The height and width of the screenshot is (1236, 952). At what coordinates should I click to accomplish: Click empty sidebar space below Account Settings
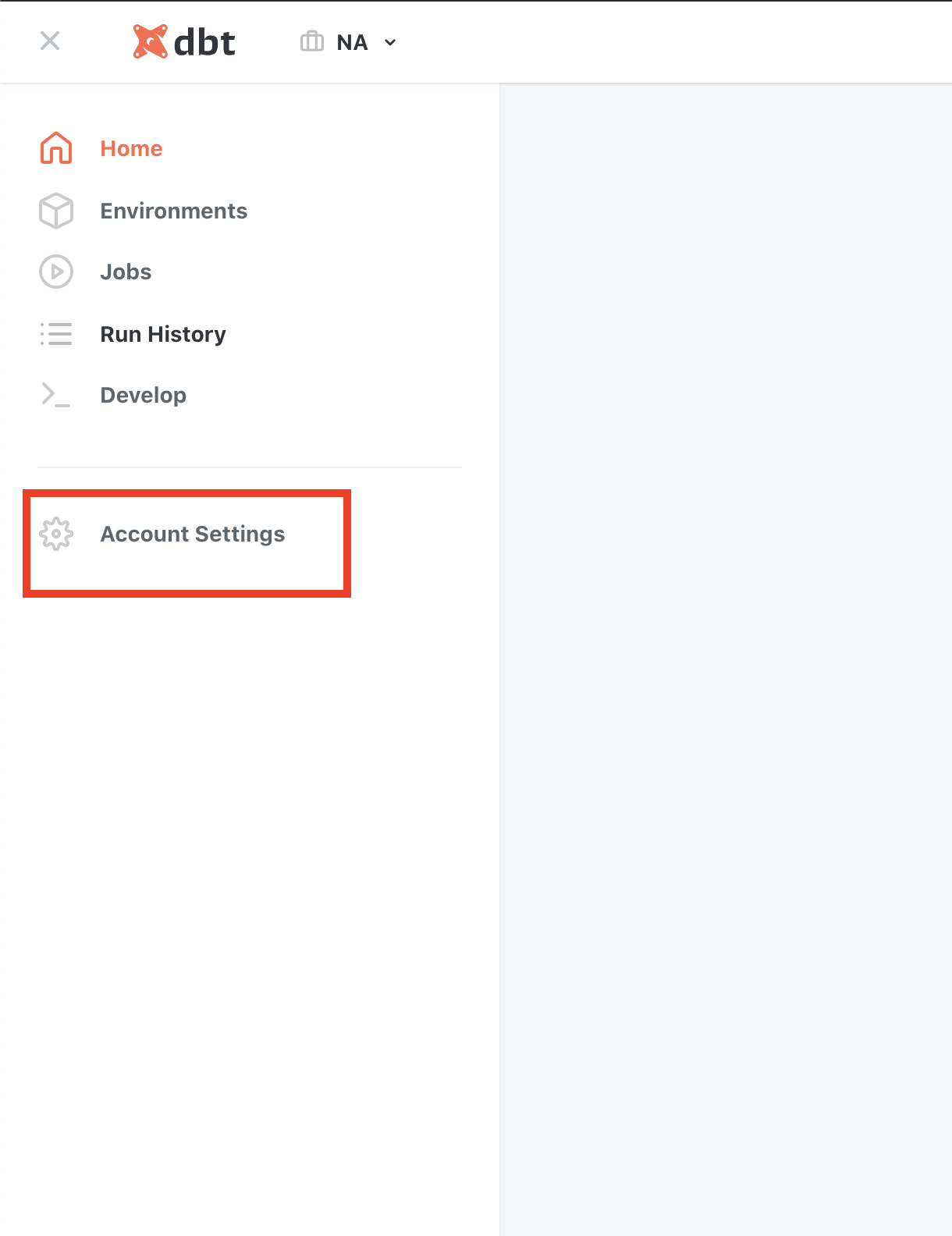pos(250,858)
